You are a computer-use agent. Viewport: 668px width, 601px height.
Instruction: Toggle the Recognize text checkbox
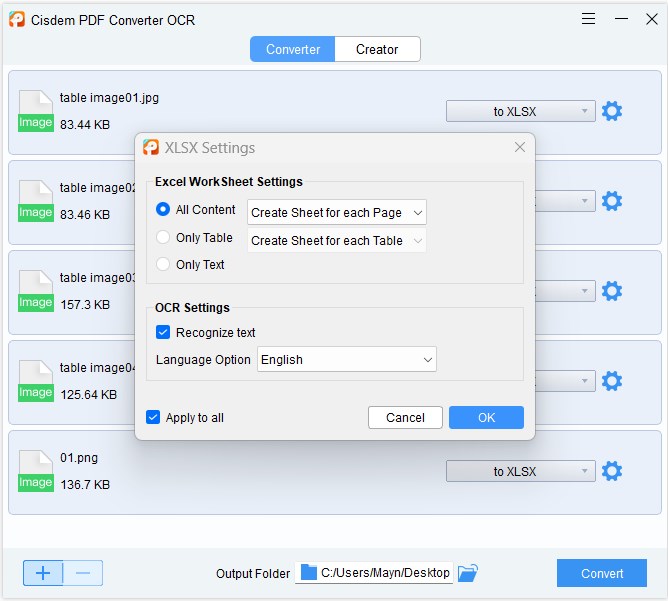163,332
